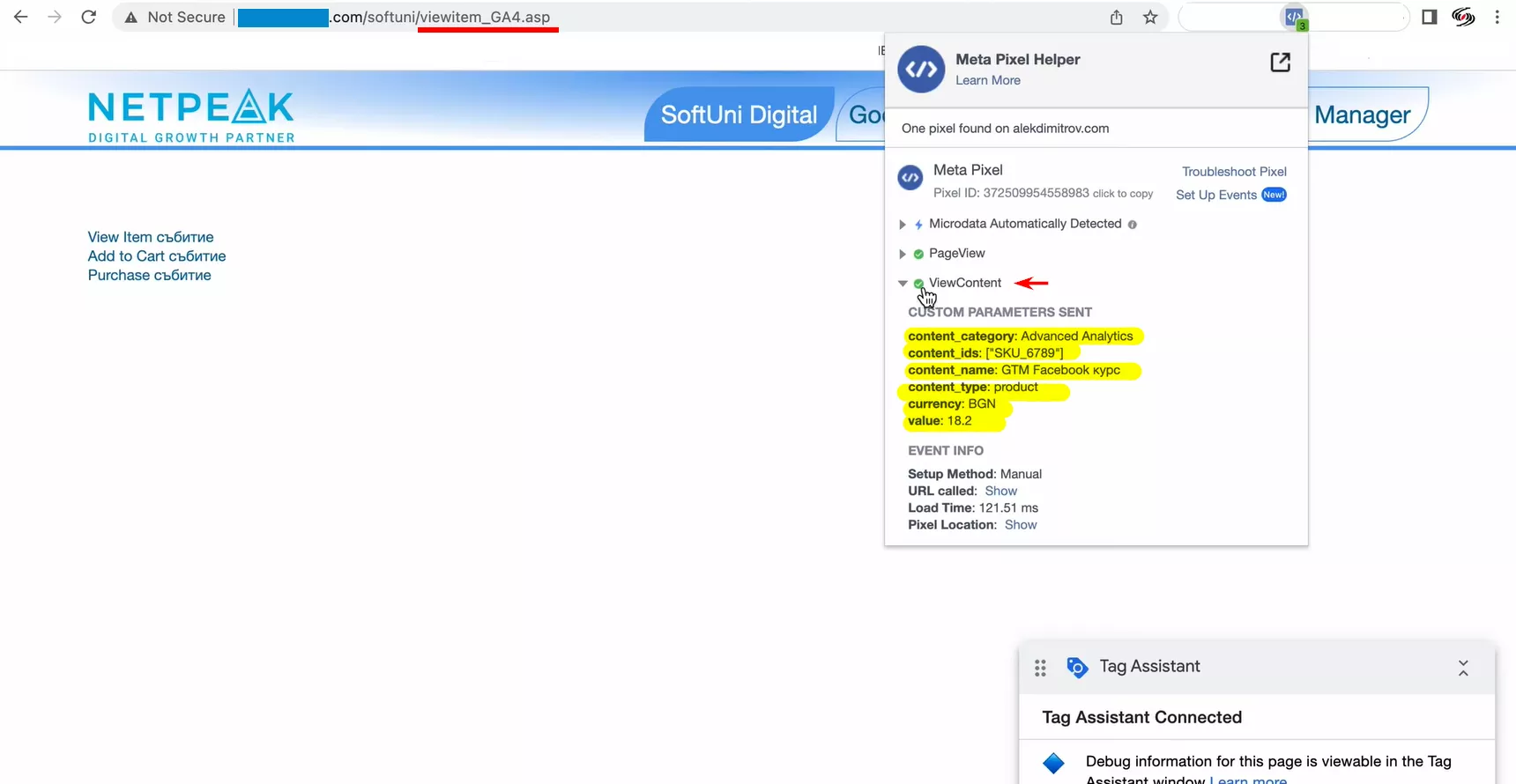Show the Pixel Location
The image size is (1516, 784).
coord(1021,524)
